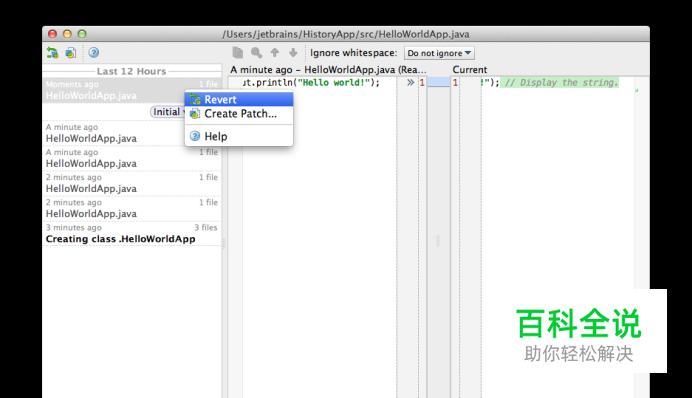Select Creating class .HelloWorldApp revision

(x=132, y=233)
